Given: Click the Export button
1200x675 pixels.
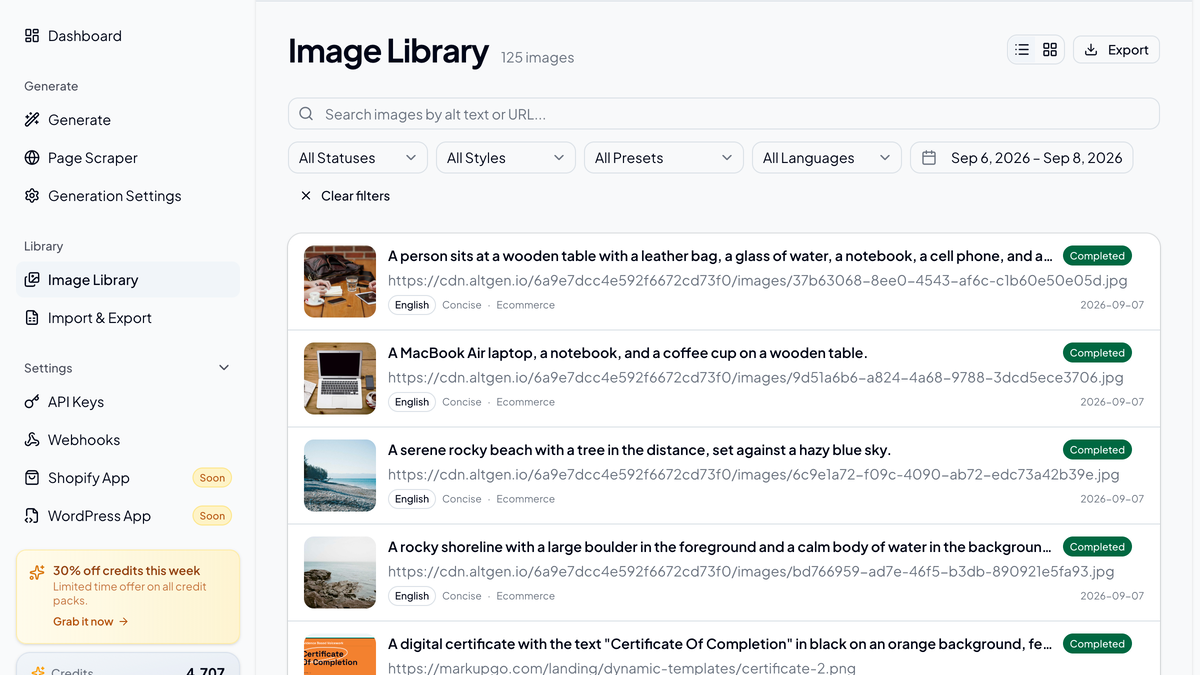Looking at the screenshot, I should click(x=1116, y=50).
